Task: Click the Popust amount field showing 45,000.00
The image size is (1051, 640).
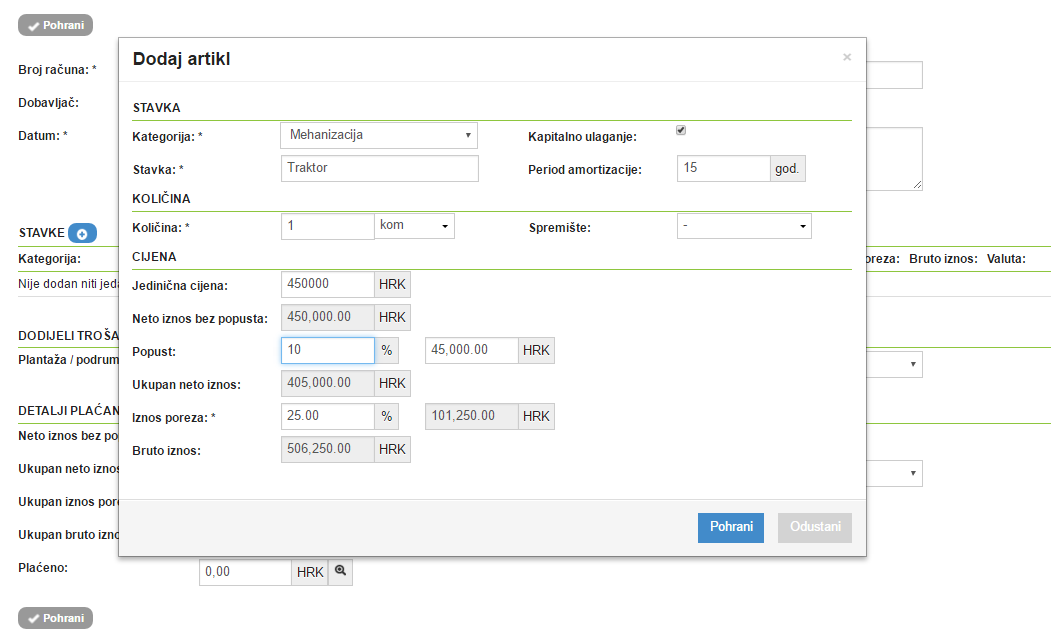Action: tap(471, 351)
